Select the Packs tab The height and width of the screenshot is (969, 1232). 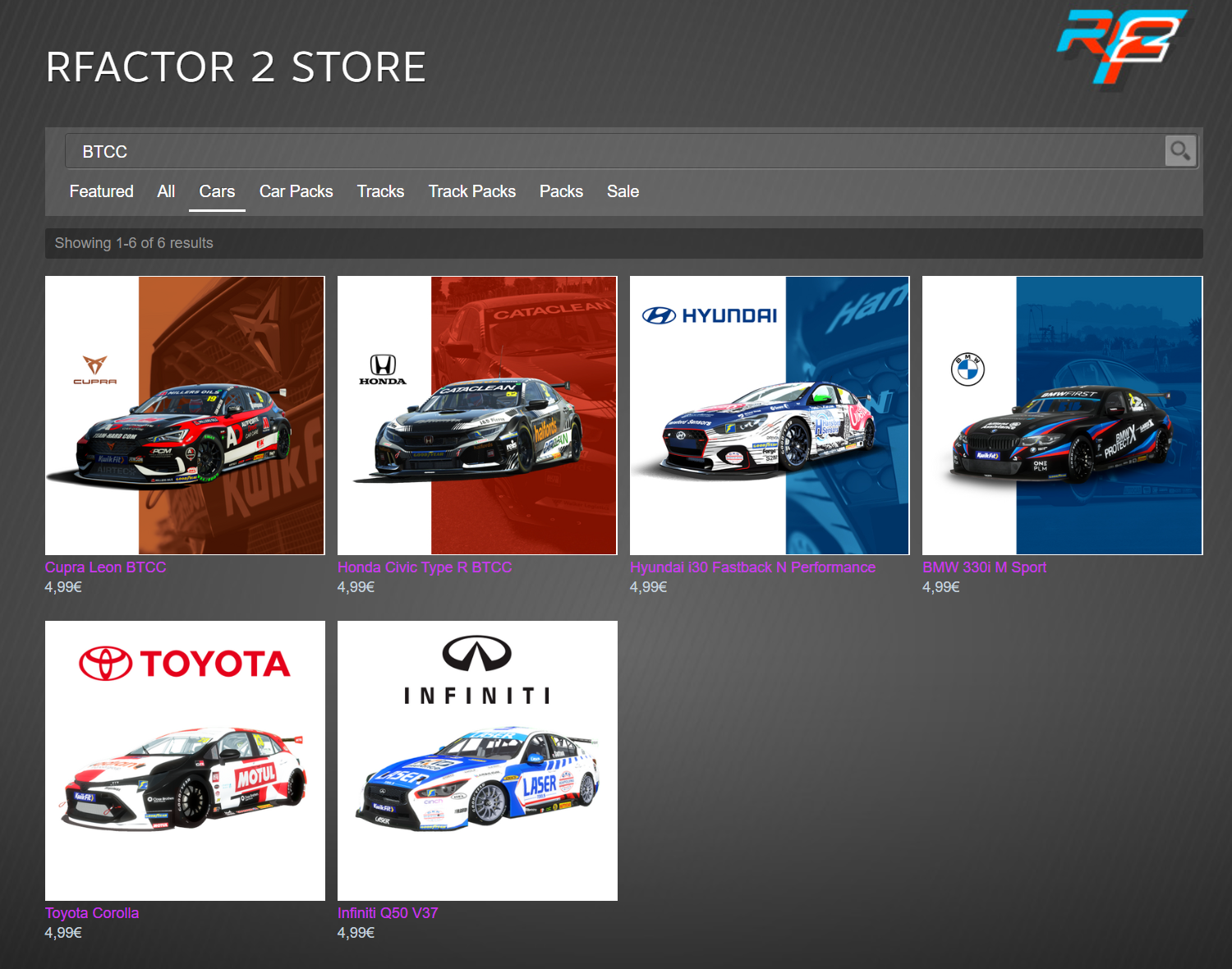[x=561, y=191]
